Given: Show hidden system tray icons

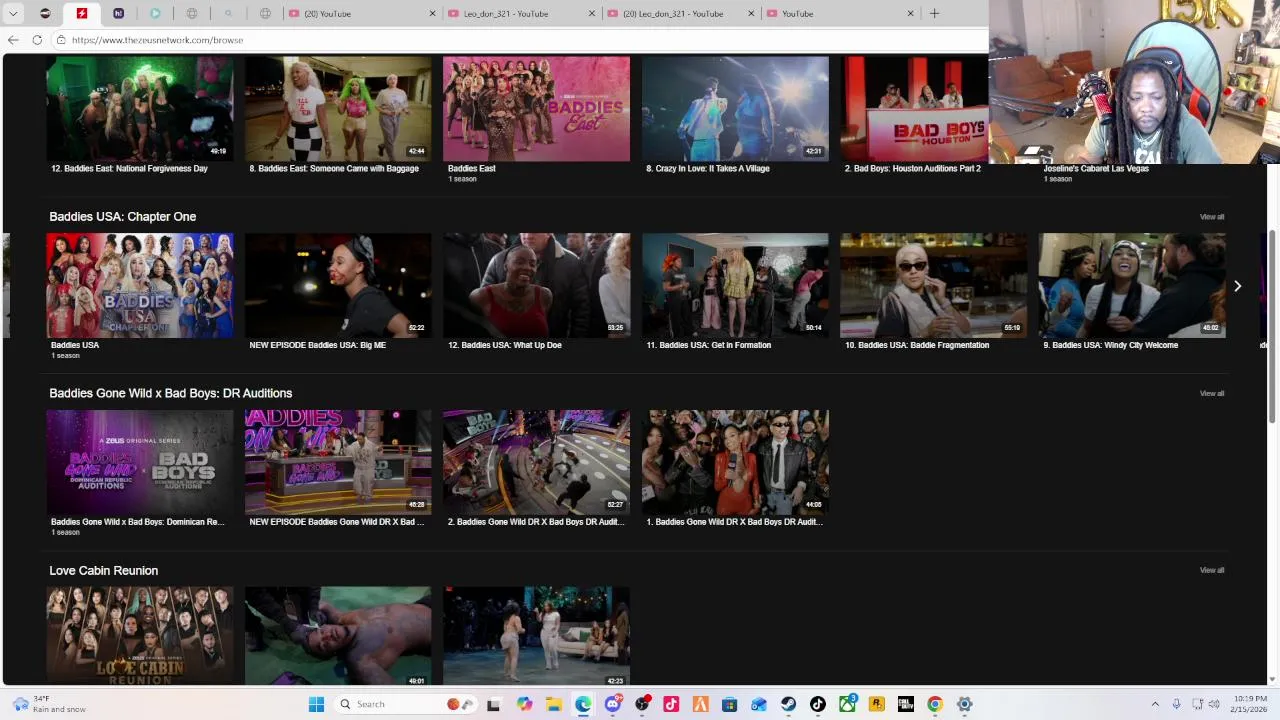Looking at the screenshot, I should [x=1155, y=704].
